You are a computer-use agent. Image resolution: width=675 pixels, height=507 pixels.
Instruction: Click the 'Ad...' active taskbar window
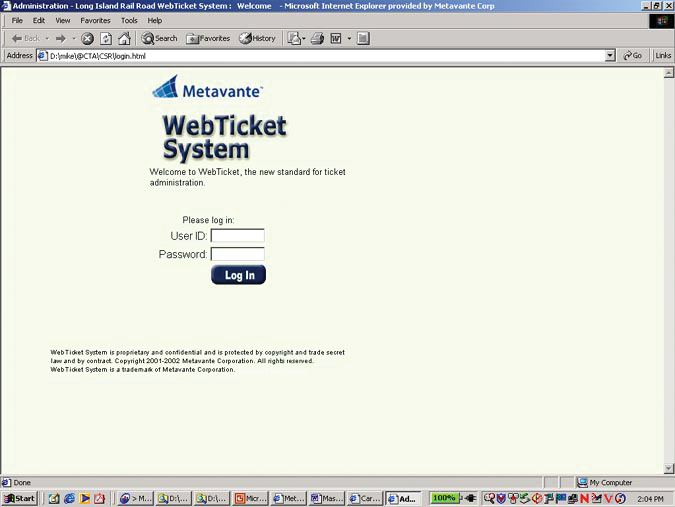(x=403, y=498)
